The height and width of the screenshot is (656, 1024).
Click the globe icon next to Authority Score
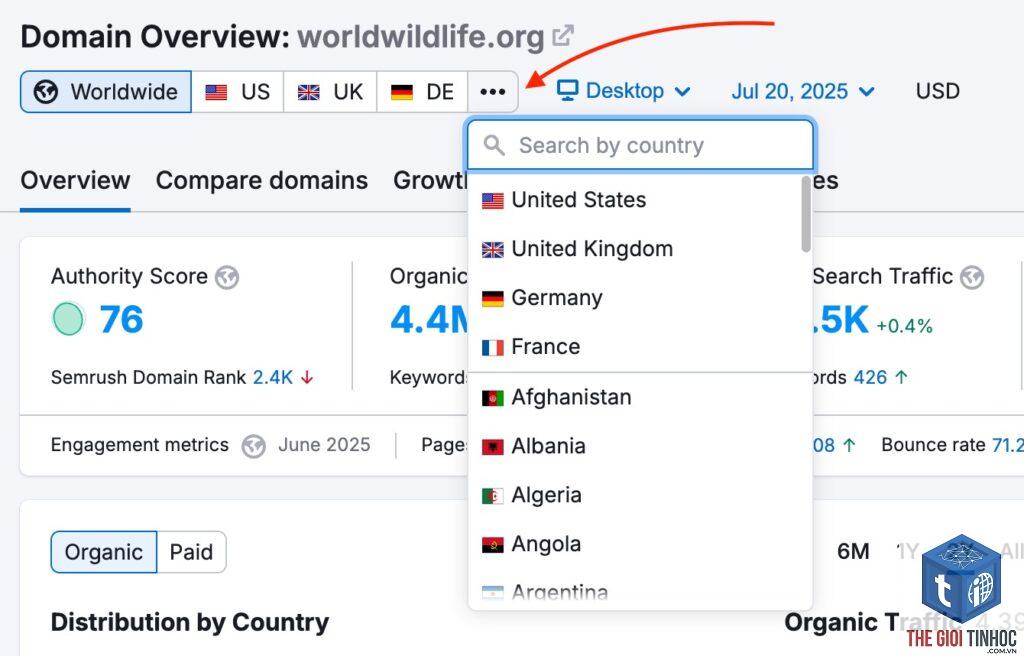click(227, 278)
